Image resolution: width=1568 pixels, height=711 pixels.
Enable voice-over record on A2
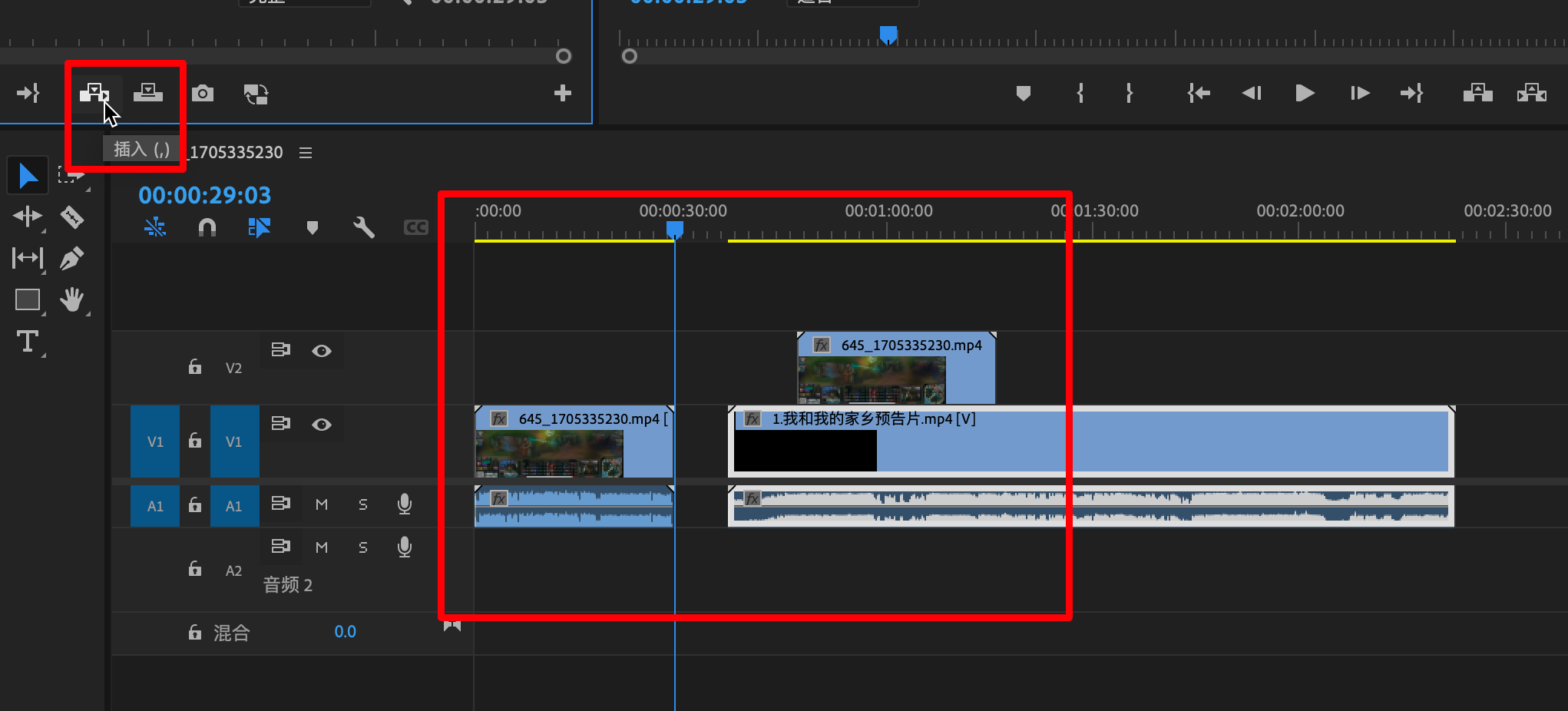pyautogui.click(x=405, y=547)
